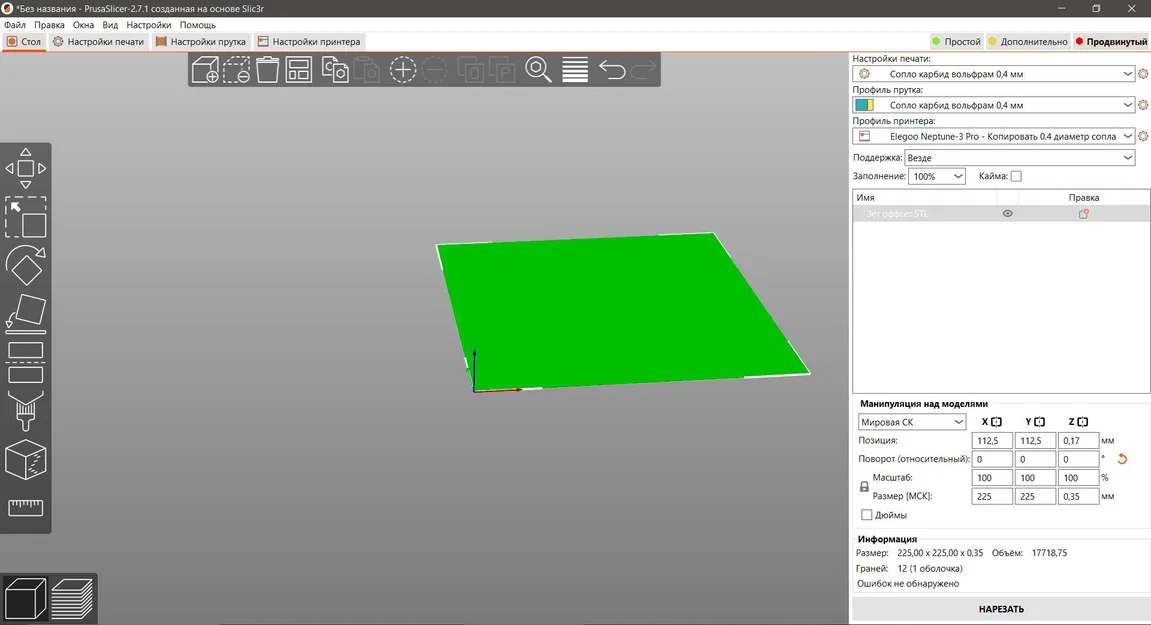Enable the Кайма checkbox
The image size is (1151, 625).
coord(1015,176)
